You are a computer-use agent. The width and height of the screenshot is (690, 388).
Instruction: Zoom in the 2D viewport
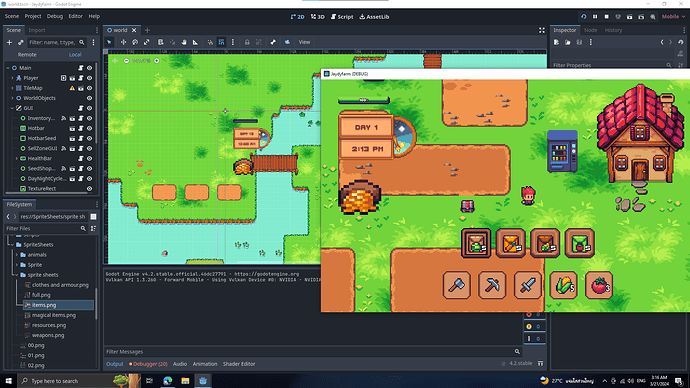157,61
